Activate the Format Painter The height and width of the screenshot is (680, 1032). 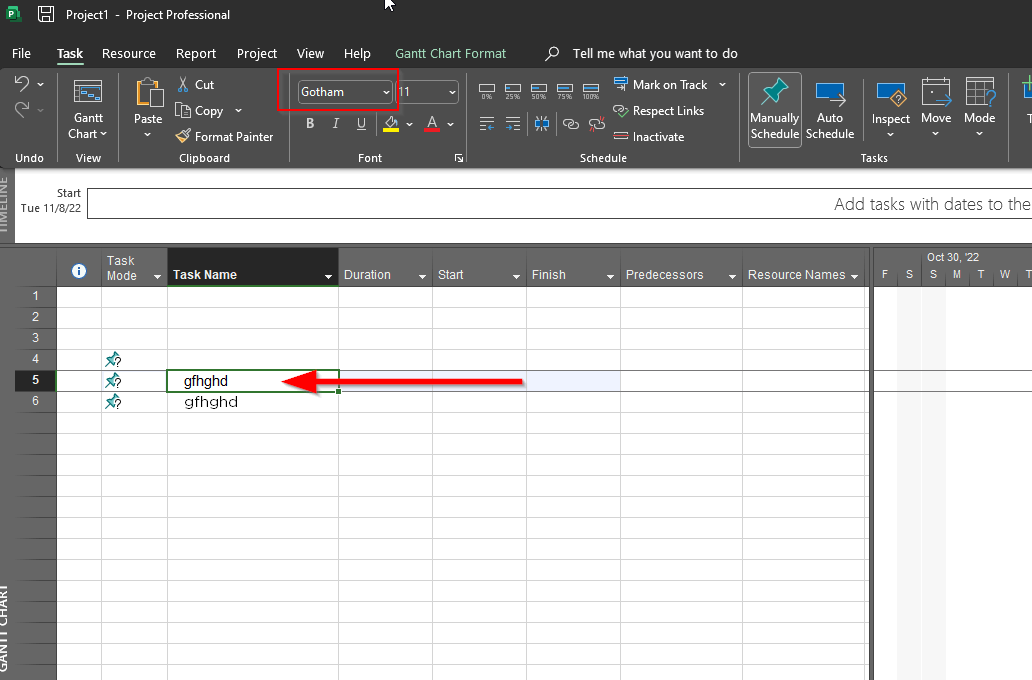[x=224, y=136]
